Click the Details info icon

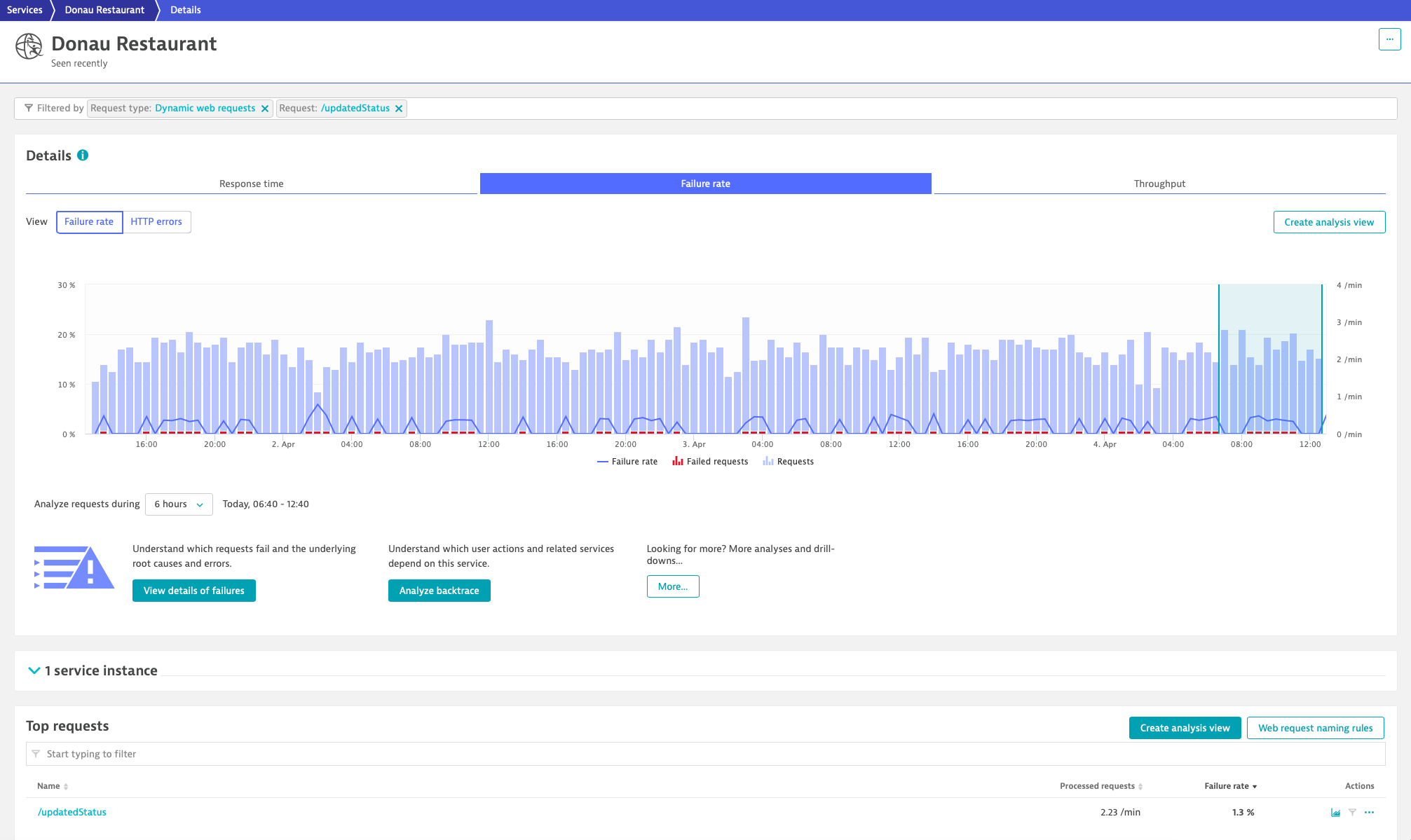click(x=83, y=156)
